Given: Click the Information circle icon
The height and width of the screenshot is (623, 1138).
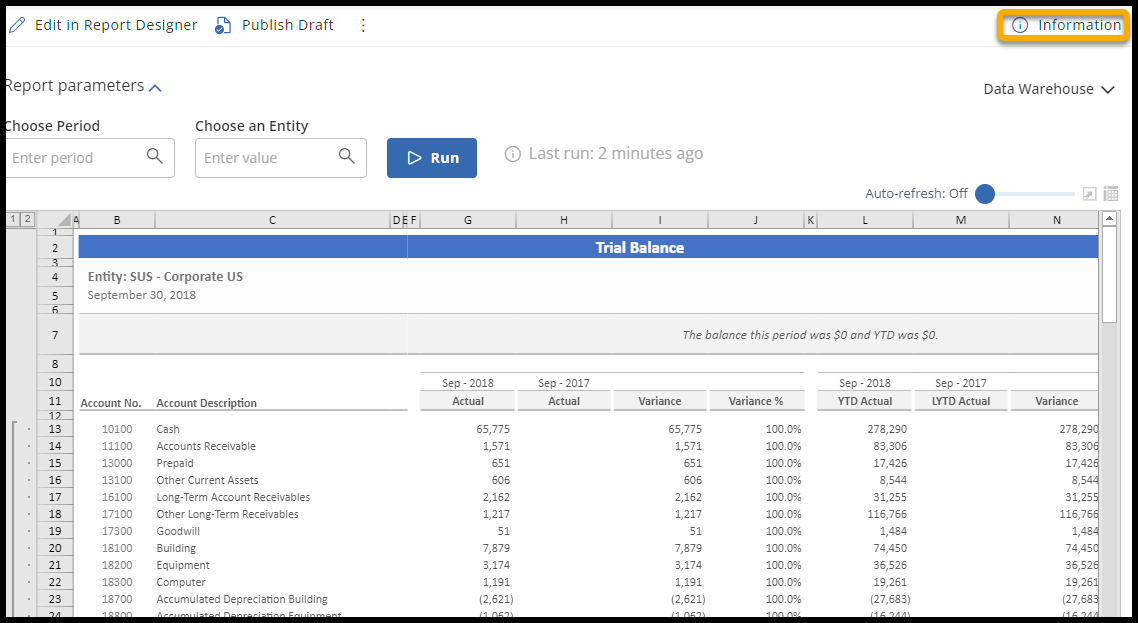Looking at the screenshot, I should click(x=1019, y=25).
